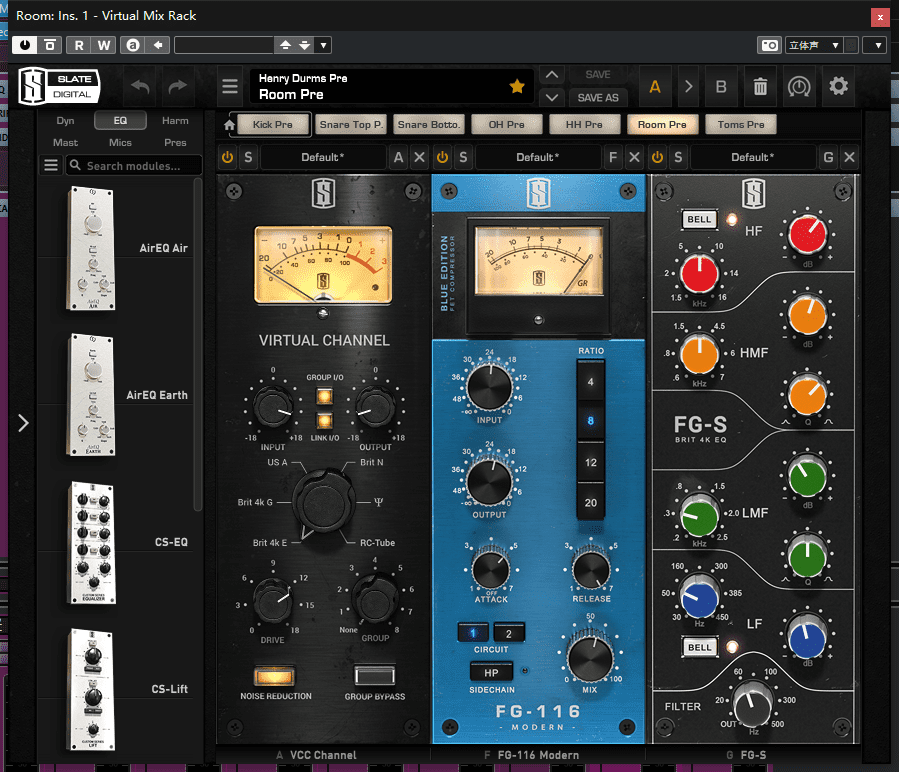The image size is (899, 772).
Task: Remove the VCC Channel module with X
Action: coord(420,157)
